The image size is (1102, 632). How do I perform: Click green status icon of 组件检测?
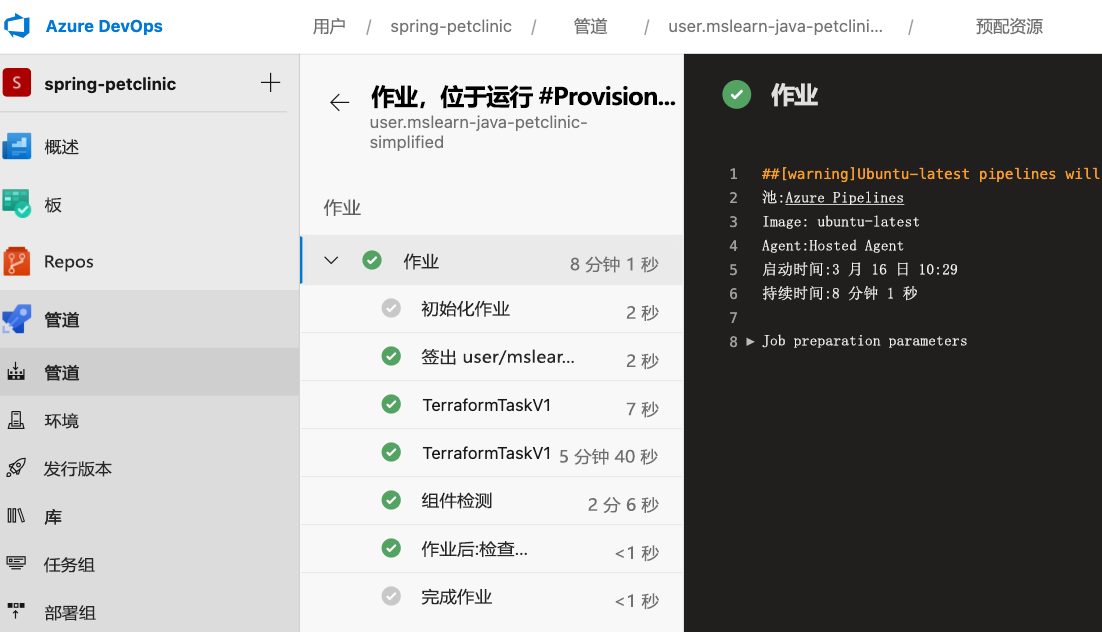tap(391, 500)
